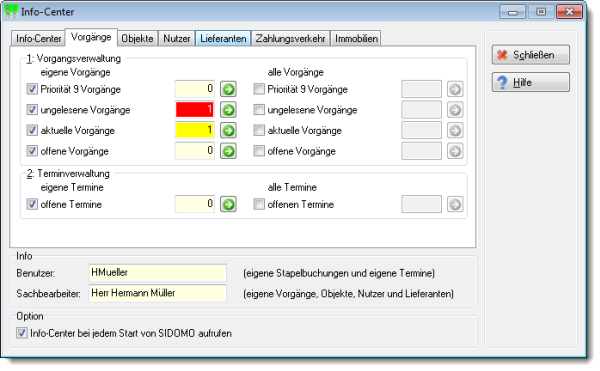Click gray arrow beside alle offenen Termine
The width and height of the screenshot is (600, 371).
455,204
